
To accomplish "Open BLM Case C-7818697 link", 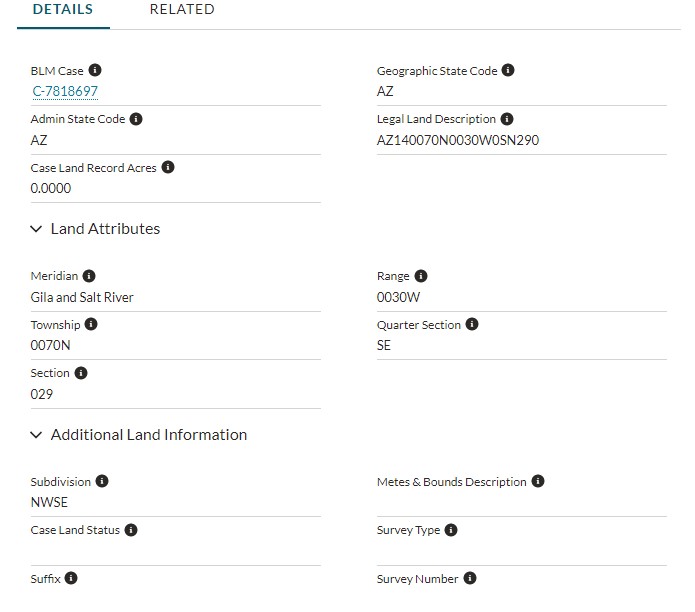I will (x=65, y=92).
